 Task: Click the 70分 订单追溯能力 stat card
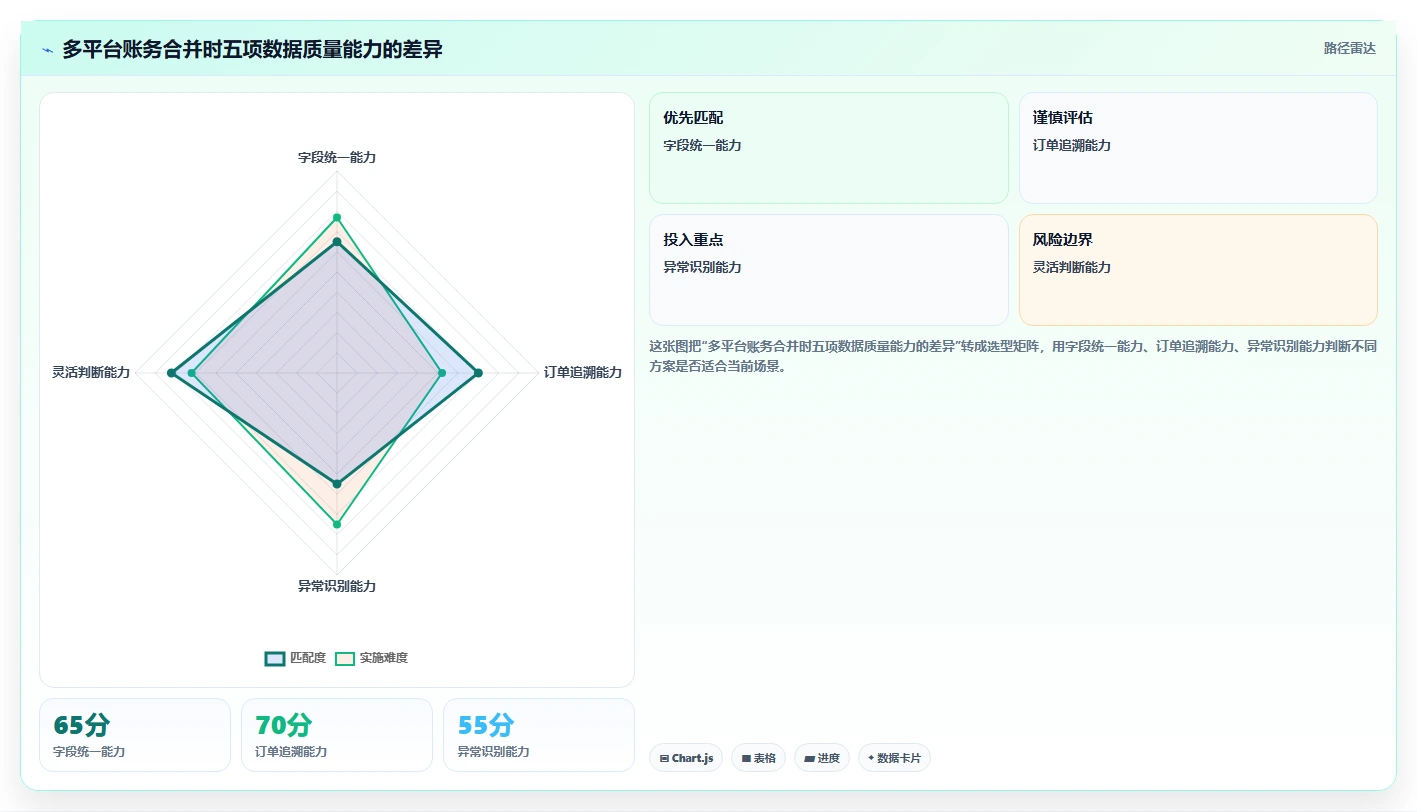(x=337, y=735)
